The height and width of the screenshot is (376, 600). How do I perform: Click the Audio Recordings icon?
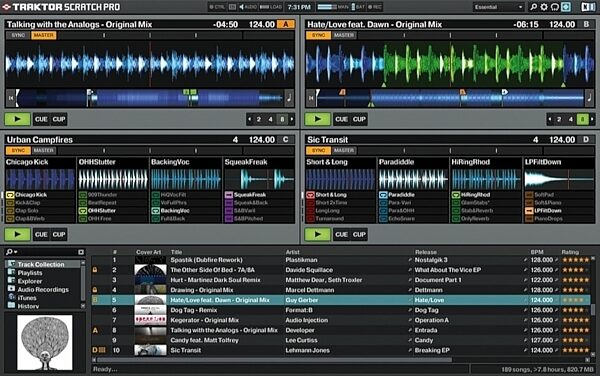[x=11, y=289]
